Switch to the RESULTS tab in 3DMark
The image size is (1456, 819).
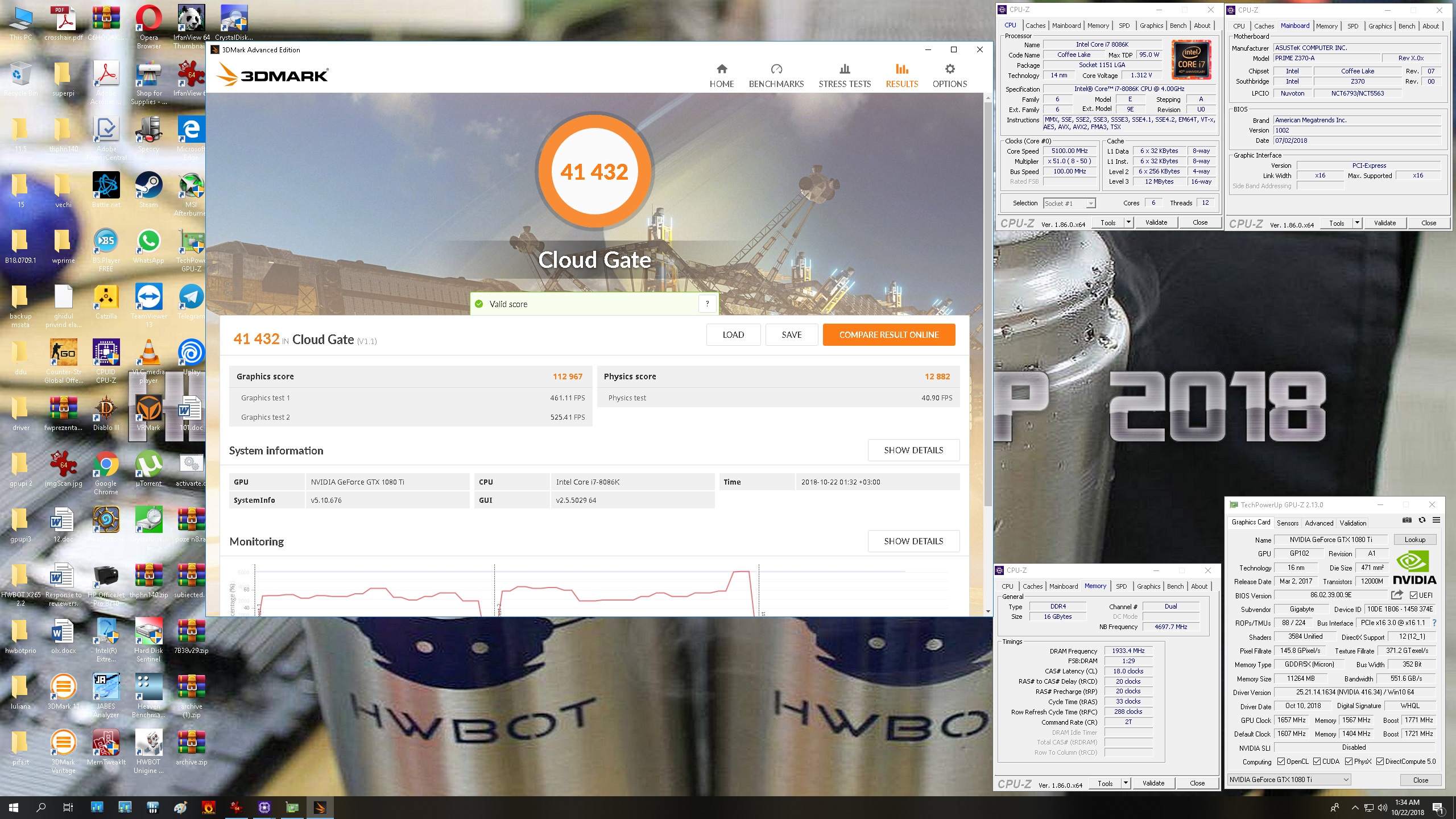[x=901, y=76]
